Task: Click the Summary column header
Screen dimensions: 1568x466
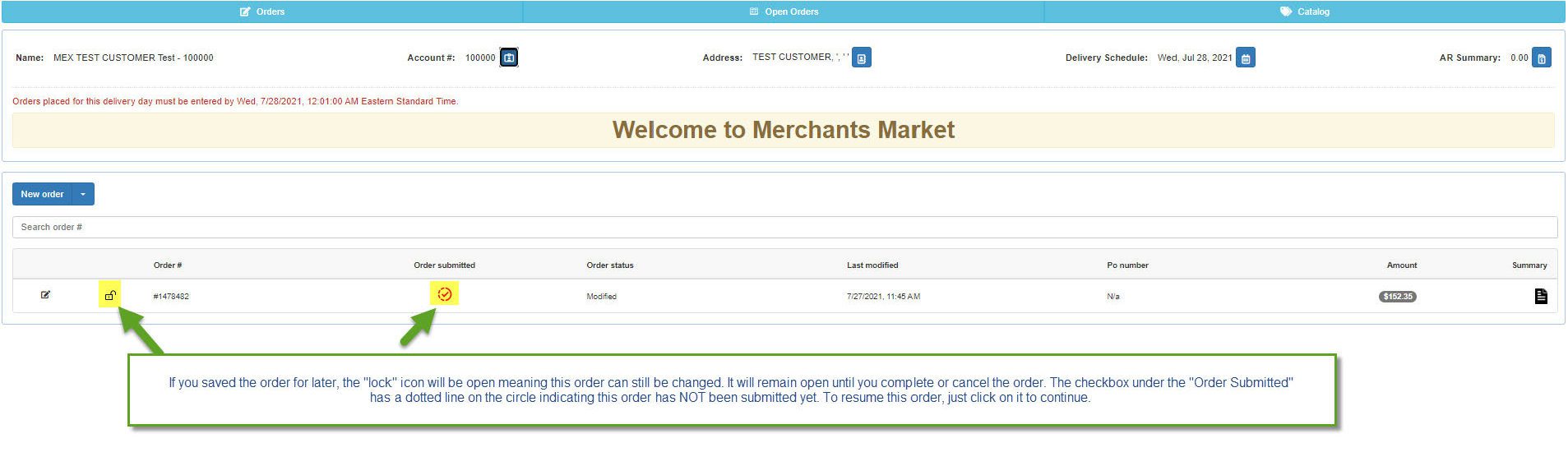Action: pyautogui.click(x=1529, y=265)
